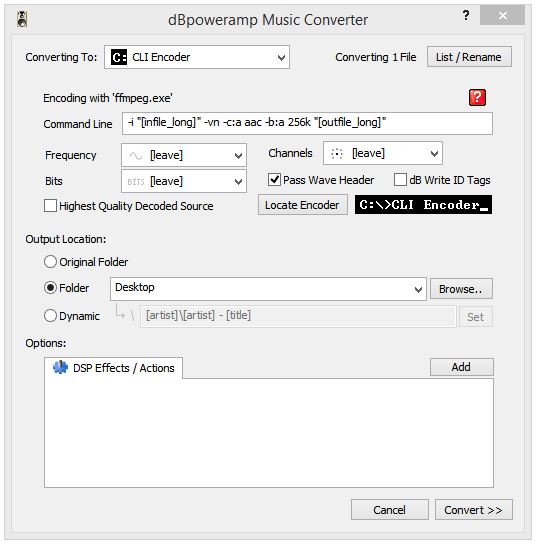Screen dimensions: 538x546
Task: Close the dBpoweramp Music Converter window
Action: [x=502, y=15]
